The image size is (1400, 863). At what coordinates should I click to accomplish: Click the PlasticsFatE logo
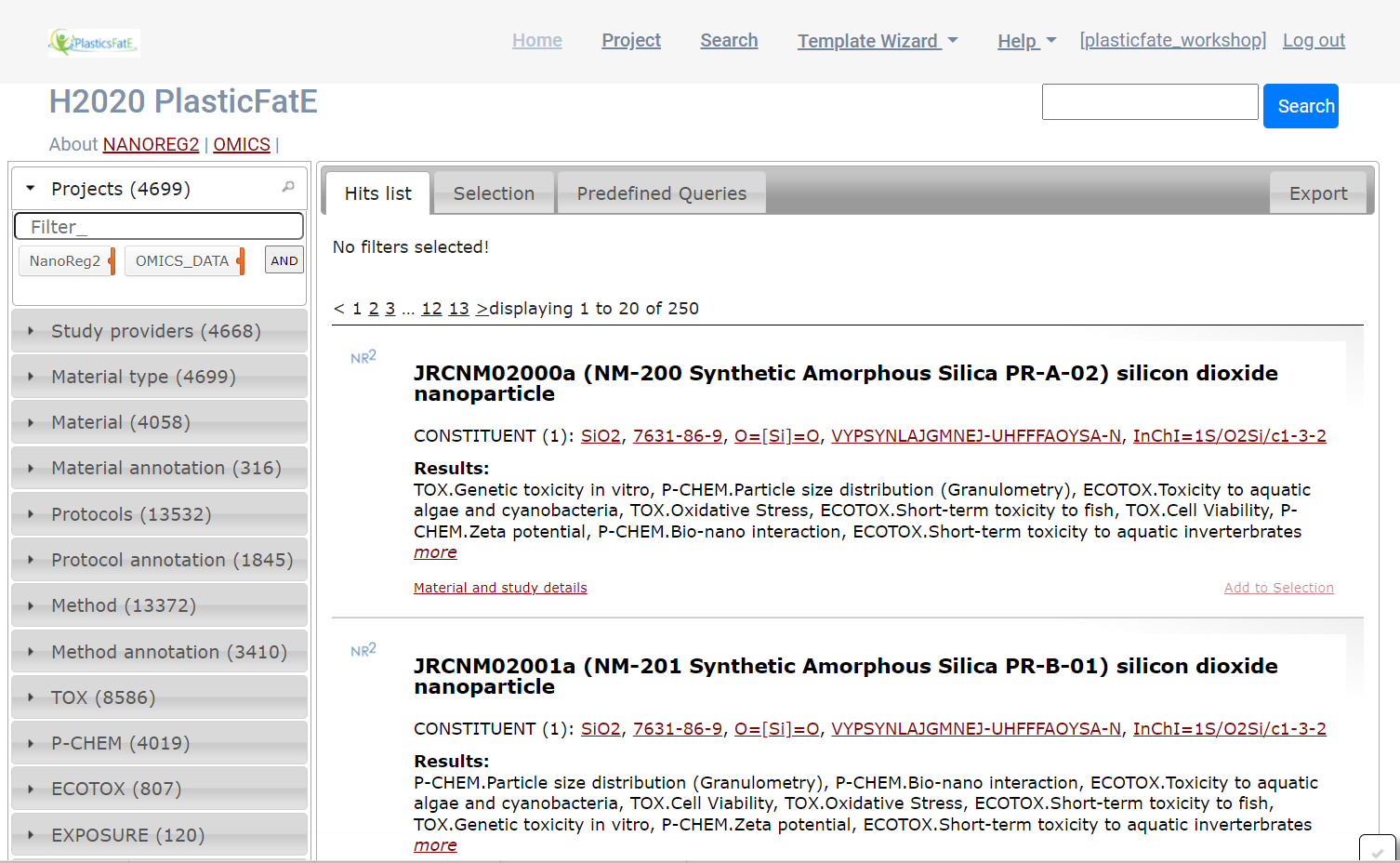(94, 43)
